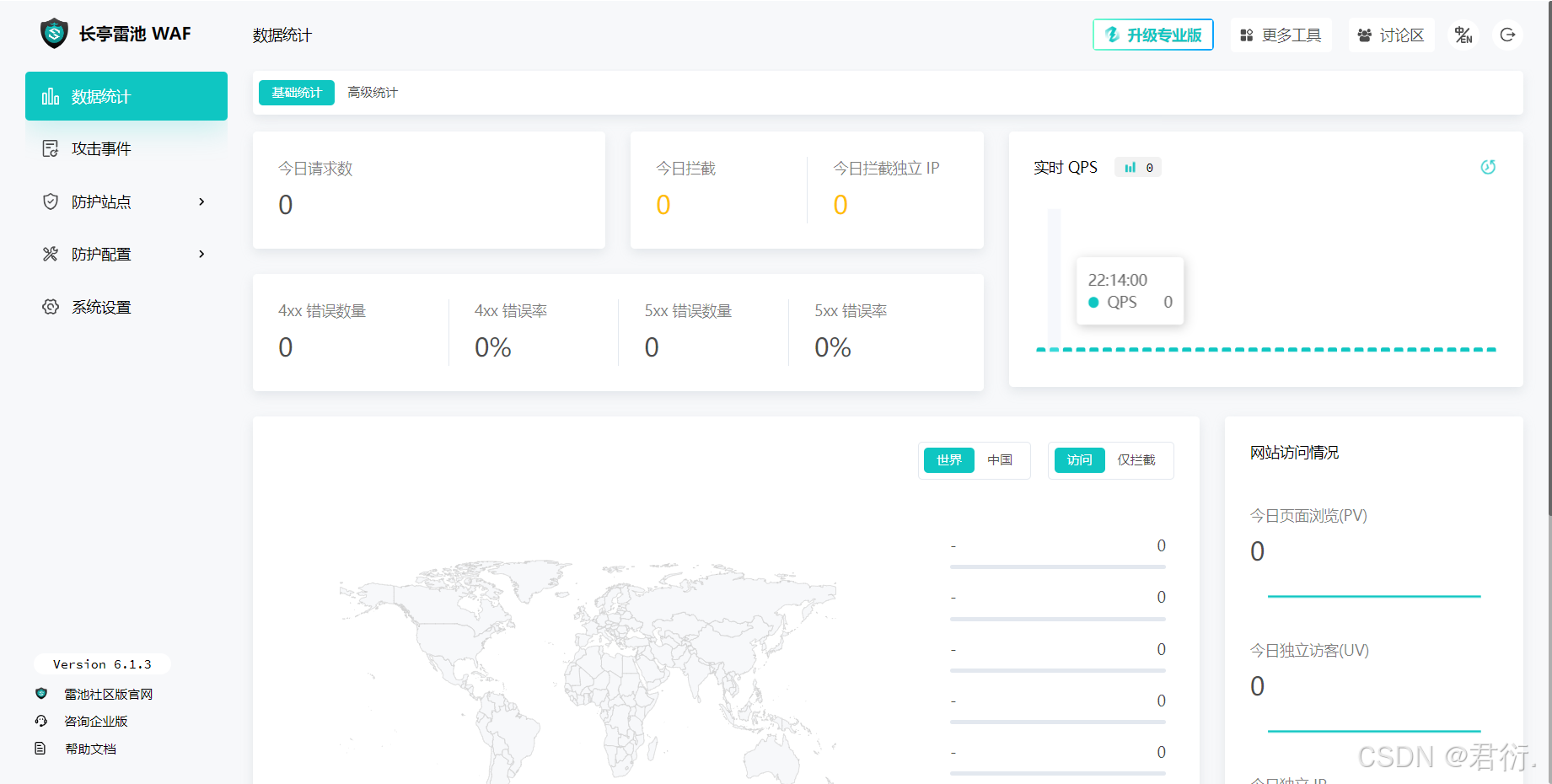
Task: Select the 世界 map view toggle
Action: [x=949, y=460]
